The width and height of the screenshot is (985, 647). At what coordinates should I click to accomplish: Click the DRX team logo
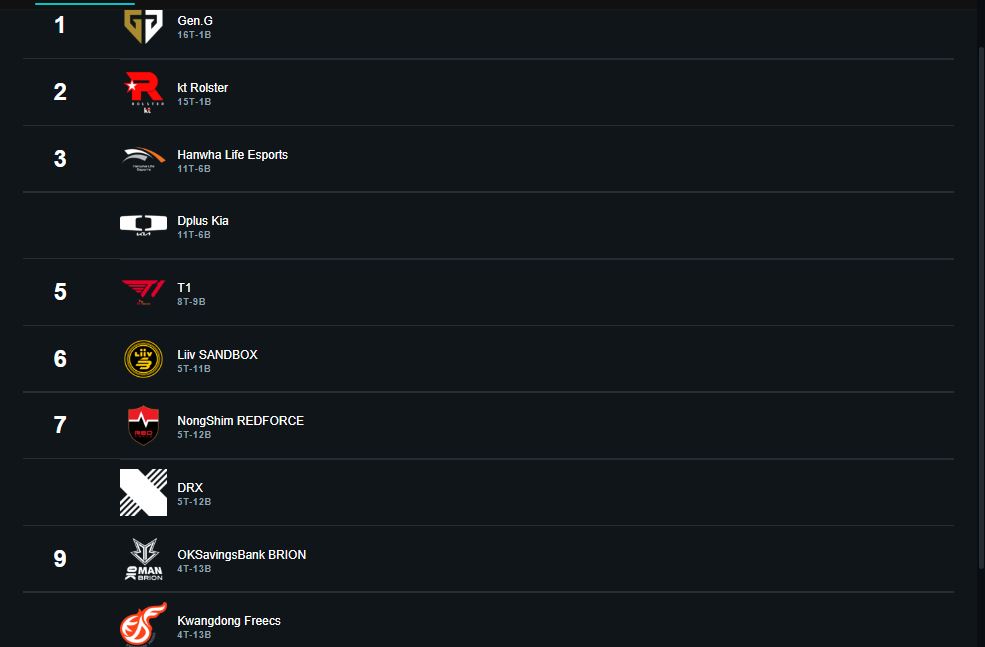[143, 492]
